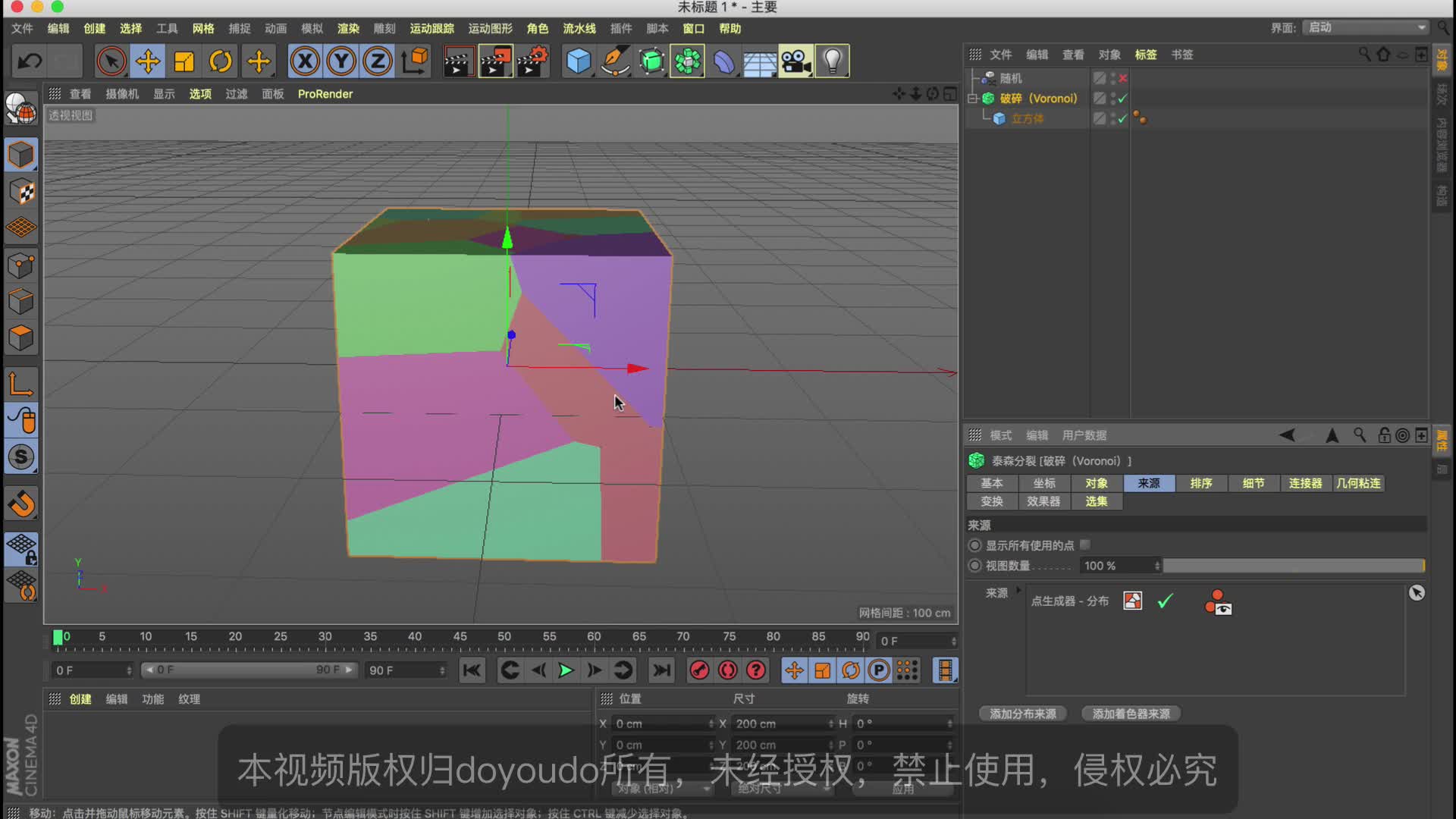1456x819 pixels.
Task: Open the 渲染 menu
Action: pos(348,28)
